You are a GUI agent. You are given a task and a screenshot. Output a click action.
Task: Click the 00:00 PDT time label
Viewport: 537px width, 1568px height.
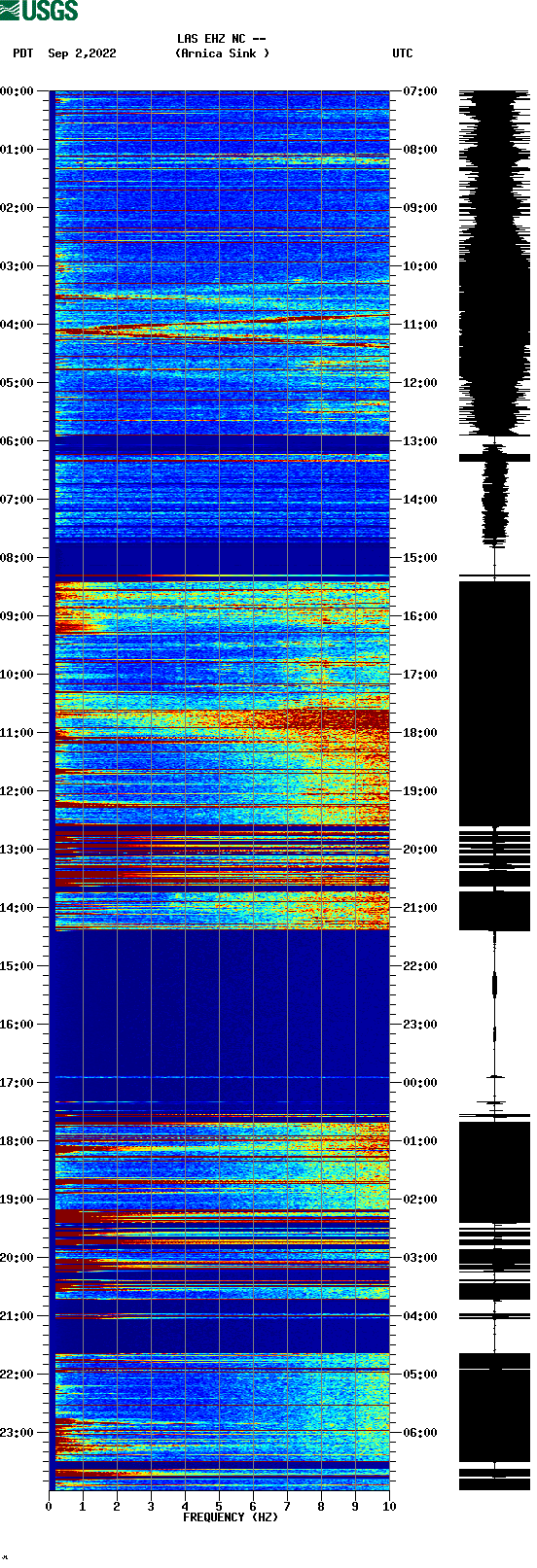pyautogui.click(x=18, y=91)
